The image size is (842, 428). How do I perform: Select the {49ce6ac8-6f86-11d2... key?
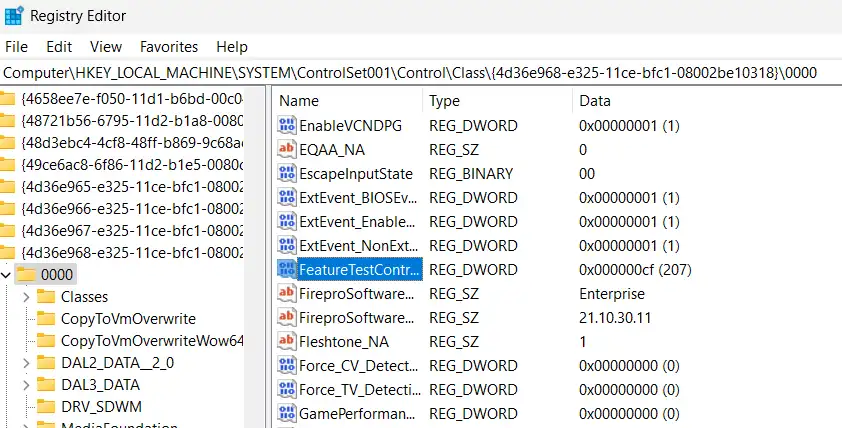pos(132,165)
